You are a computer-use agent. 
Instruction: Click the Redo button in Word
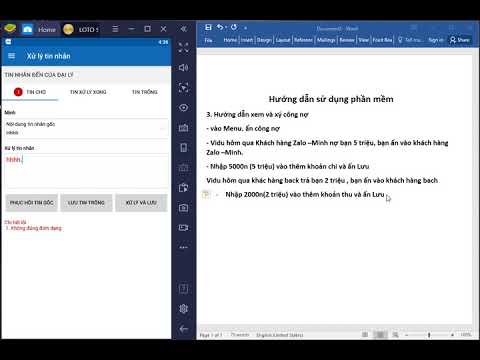[x=234, y=27]
